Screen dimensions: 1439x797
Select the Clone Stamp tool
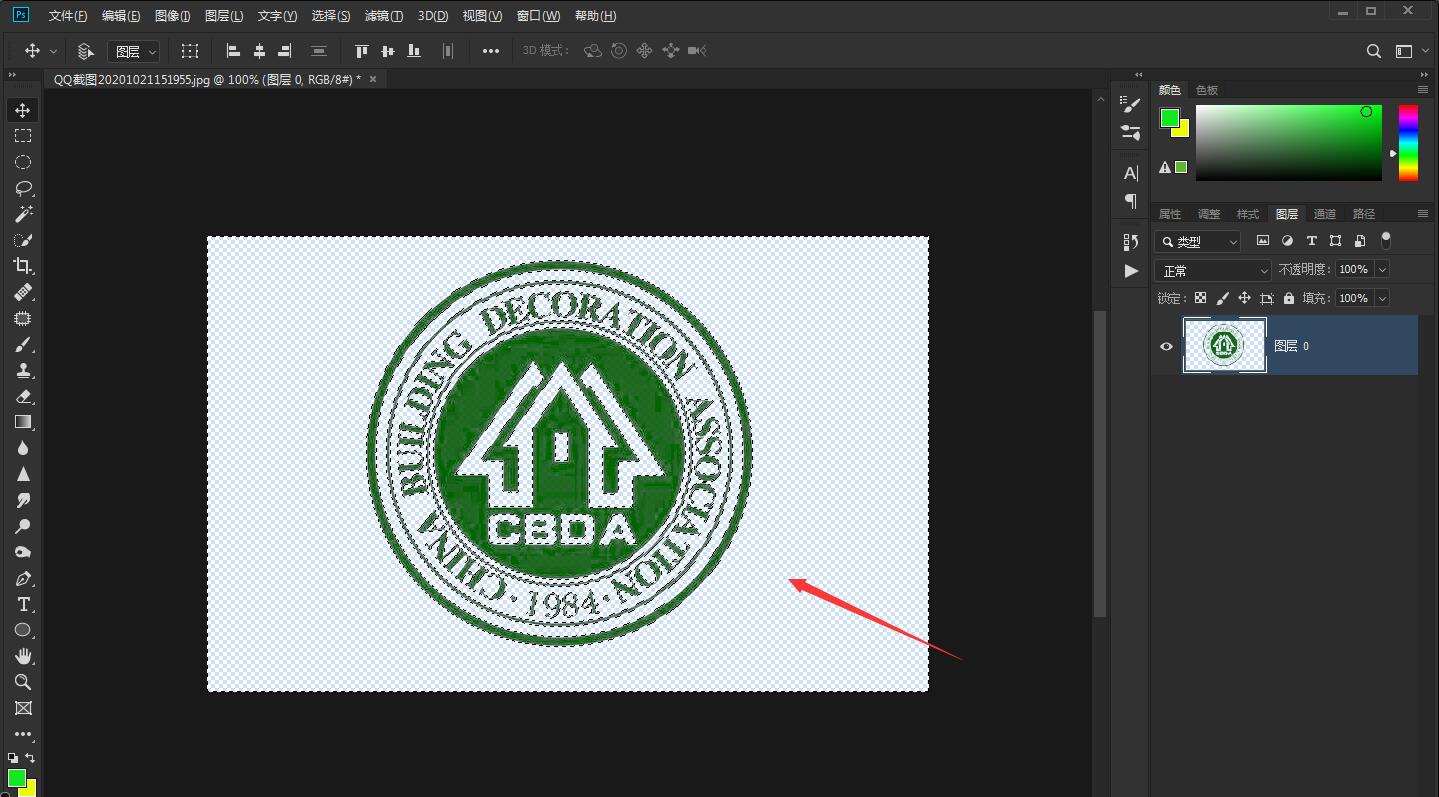pos(23,370)
